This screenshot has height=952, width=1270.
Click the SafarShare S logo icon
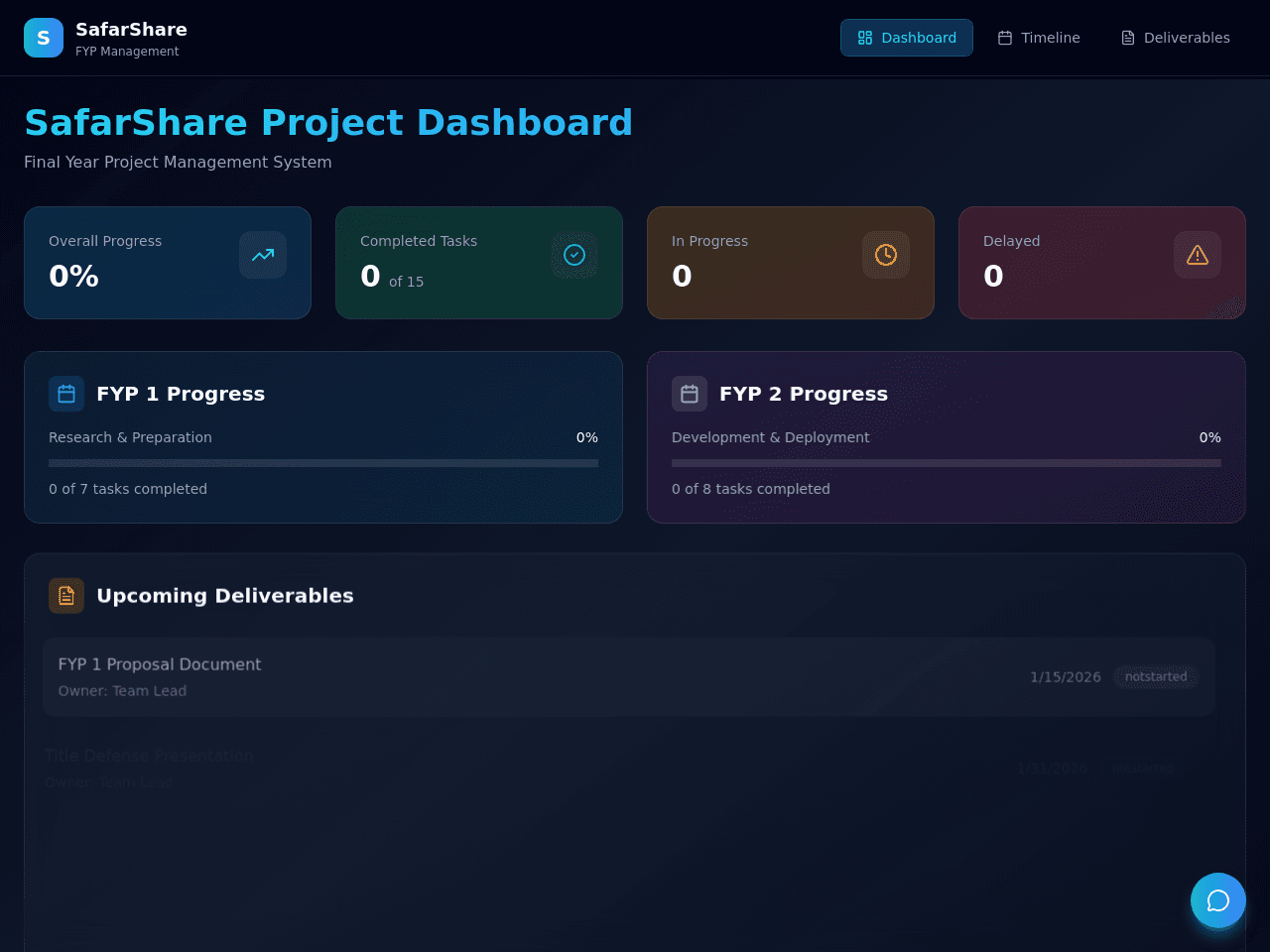click(x=44, y=38)
